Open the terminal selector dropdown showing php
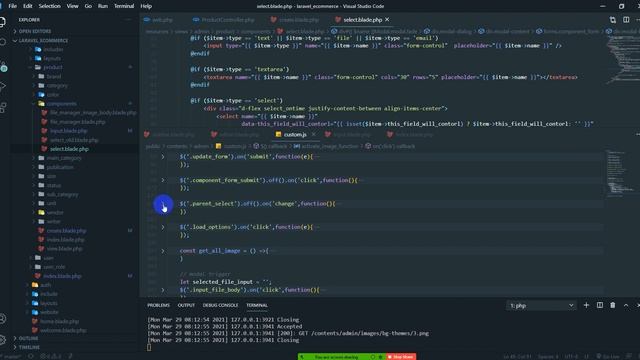The width and height of the screenshot is (640, 360). [x=542, y=305]
